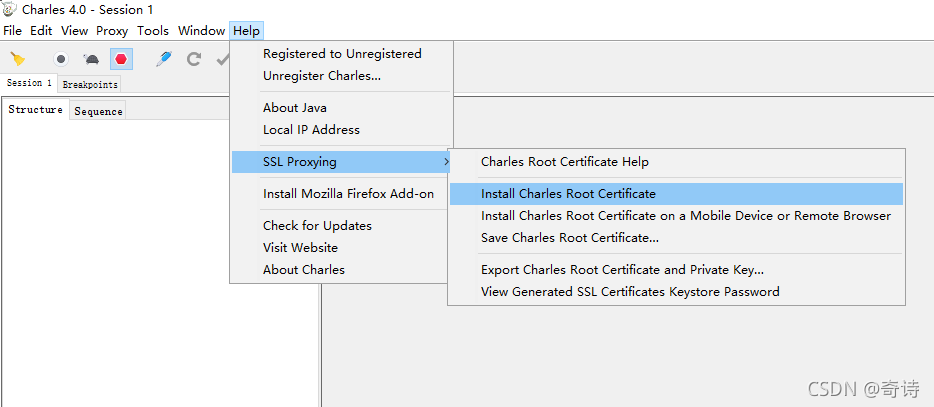934x407 pixels.
Task: Select Install Root Certificate on Mobile Device
Action: pyautogui.click(x=676, y=216)
